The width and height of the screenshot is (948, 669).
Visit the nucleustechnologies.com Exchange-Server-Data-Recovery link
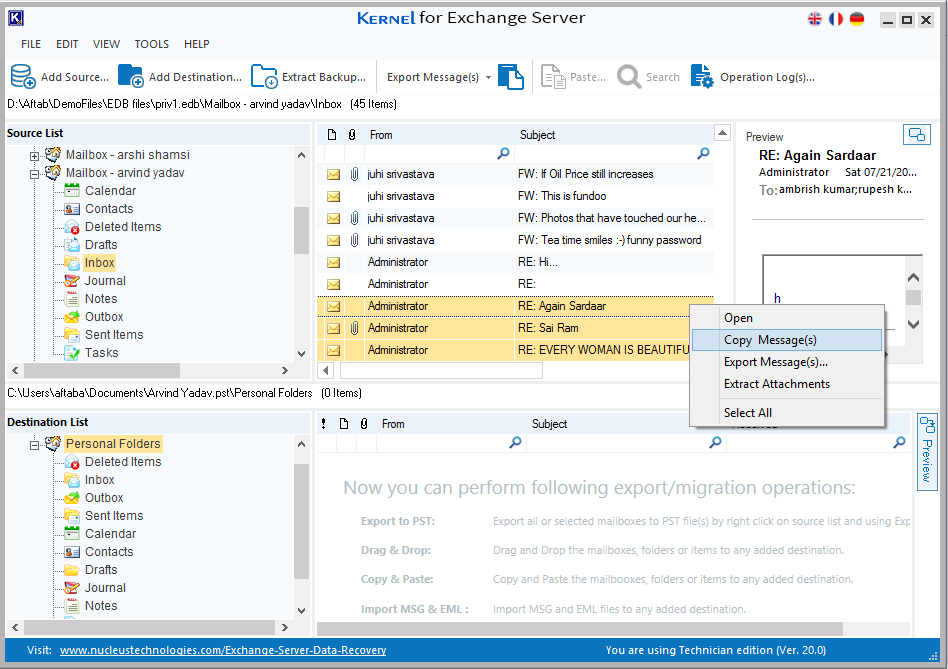(x=223, y=650)
